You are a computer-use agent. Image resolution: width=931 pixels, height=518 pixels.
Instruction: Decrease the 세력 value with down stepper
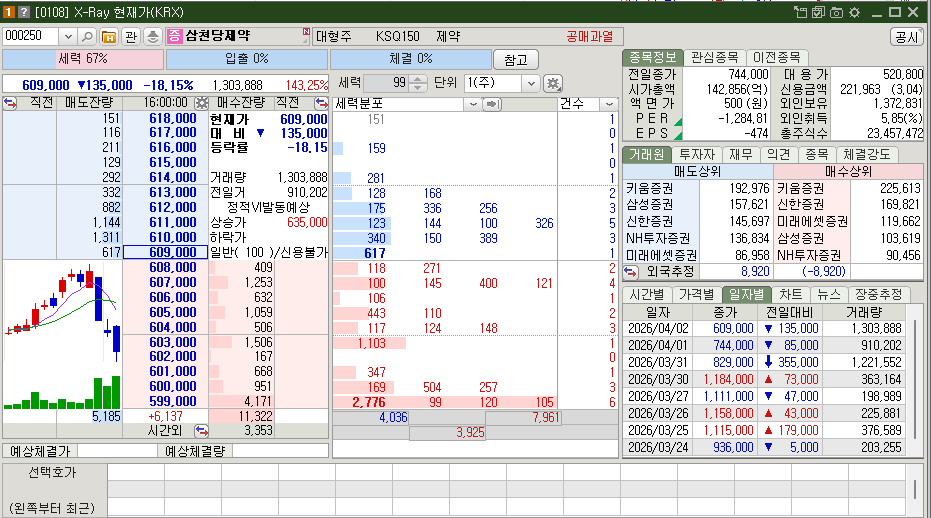coord(418,88)
